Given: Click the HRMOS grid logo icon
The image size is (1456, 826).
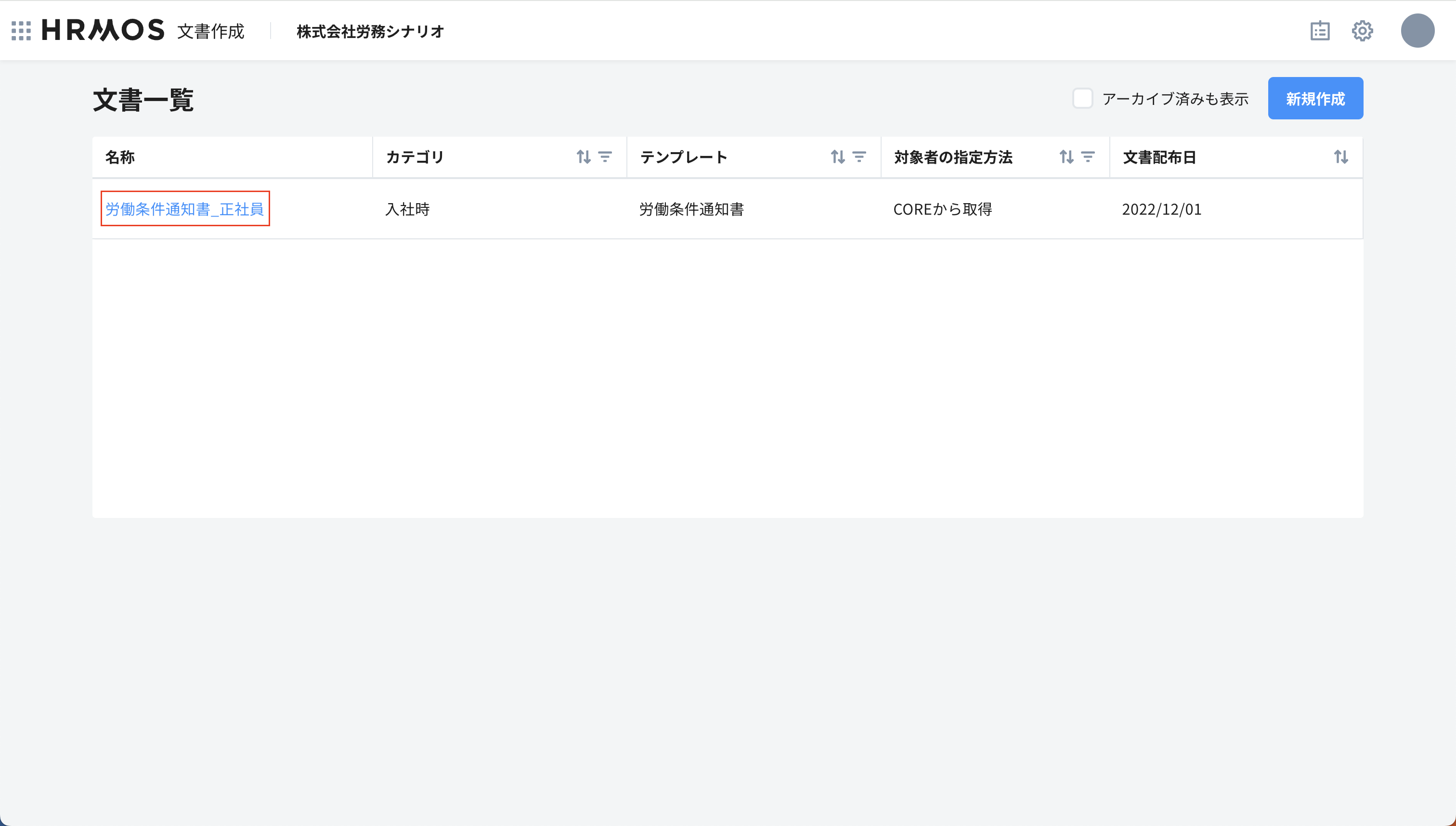Looking at the screenshot, I should pos(21,31).
